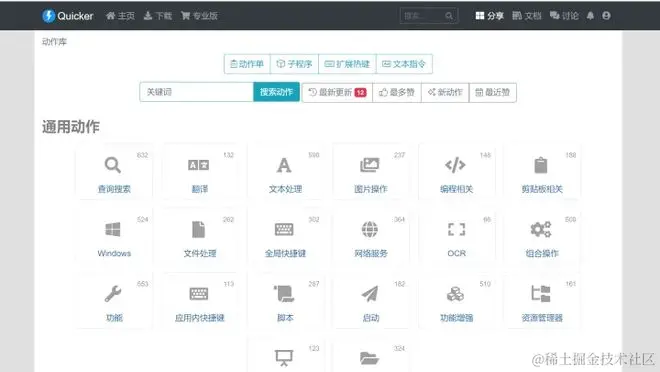Viewport: 660px width, 372px height.
Task: Click the 应用内快捷键 category label
Action: [x=200, y=318]
